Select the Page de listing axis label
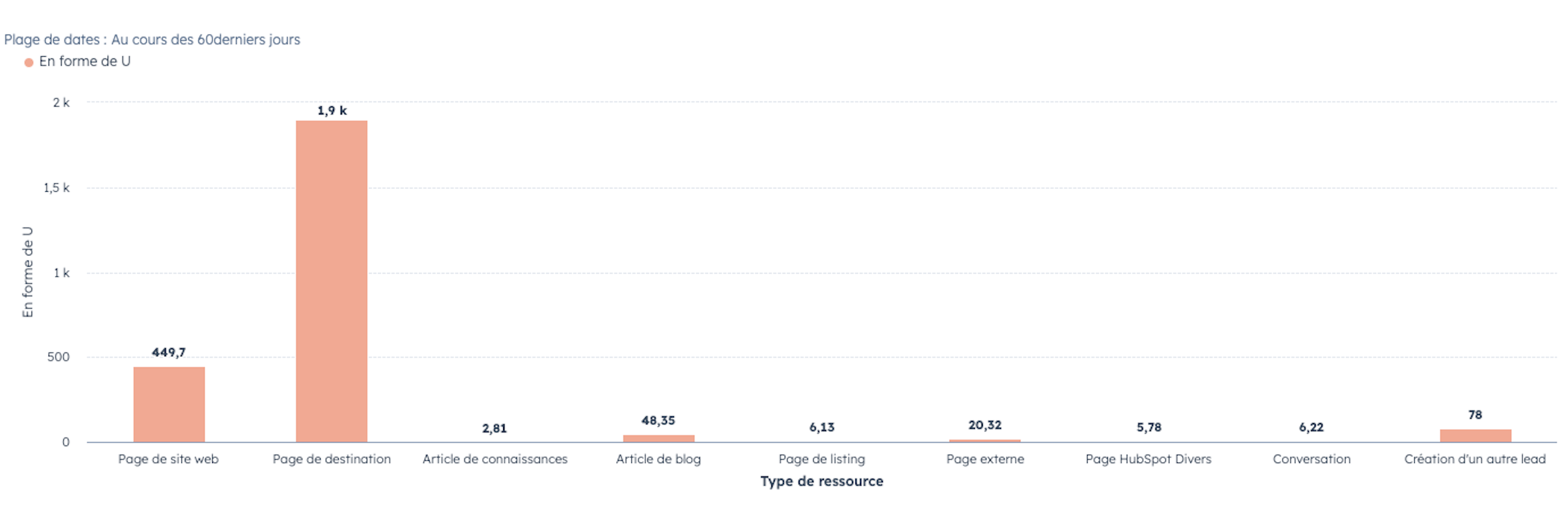This screenshot has width=1568, height=525. tap(821, 460)
